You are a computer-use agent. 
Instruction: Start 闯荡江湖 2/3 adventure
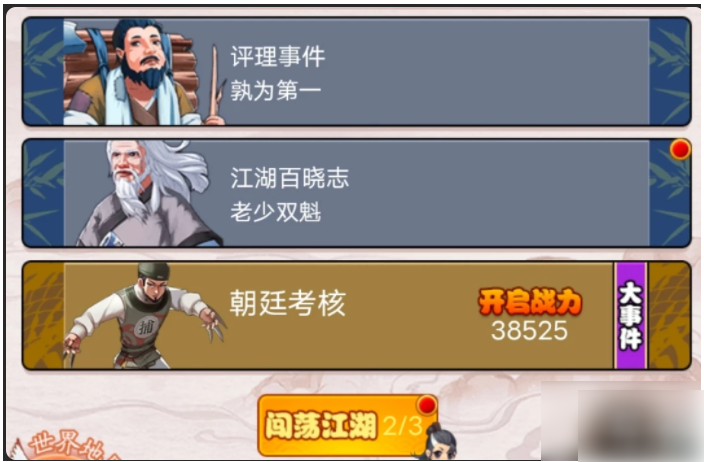(x=347, y=425)
